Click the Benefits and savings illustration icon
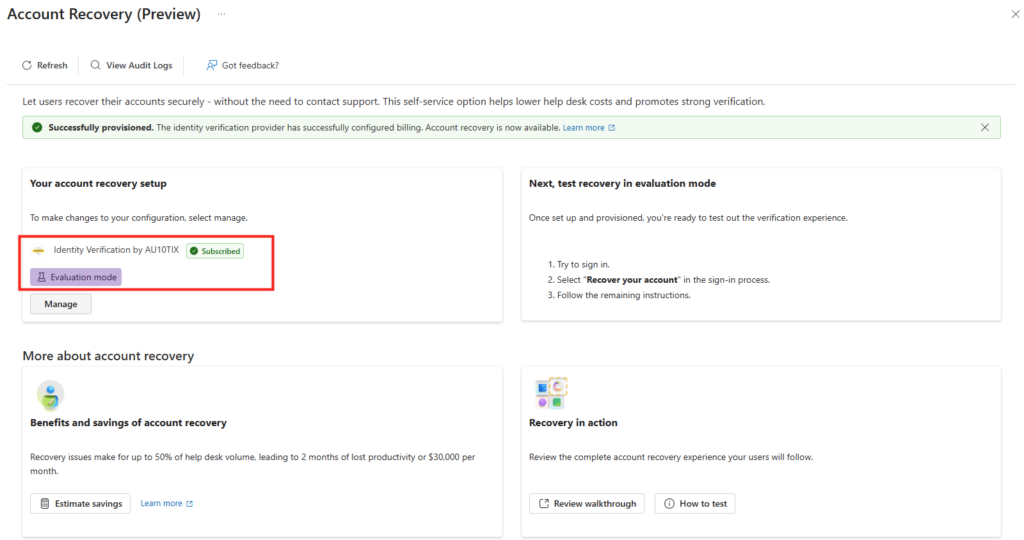This screenshot has height=540, width=1024. point(50,395)
